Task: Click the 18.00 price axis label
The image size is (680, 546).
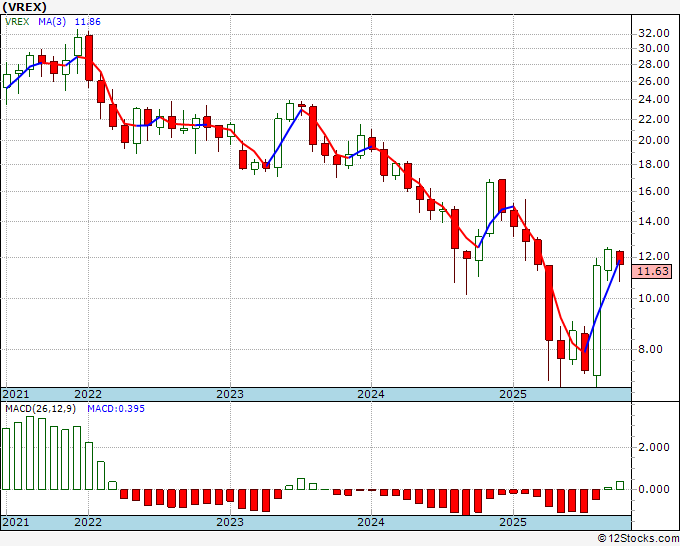Action: point(654,164)
